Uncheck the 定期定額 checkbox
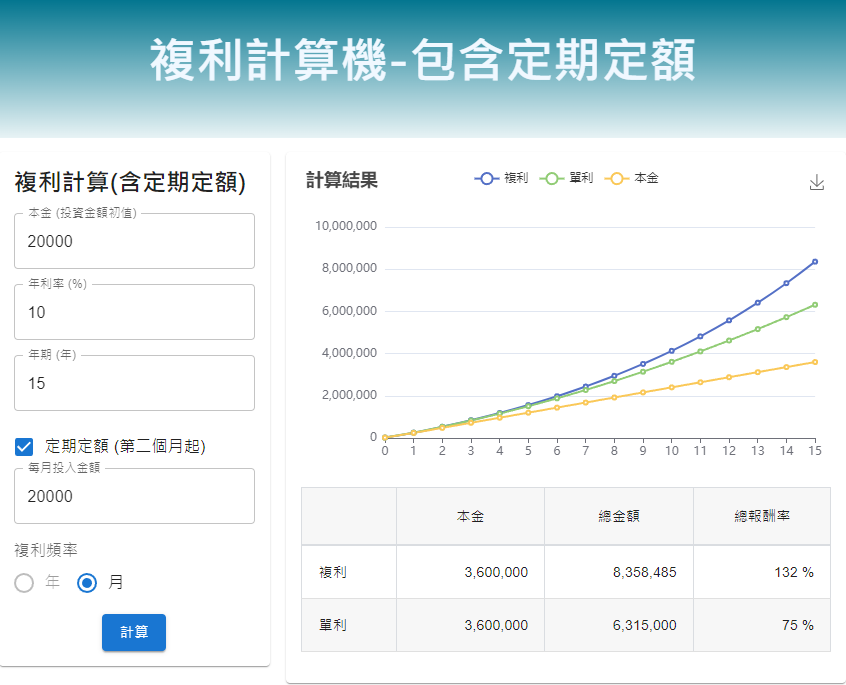 click(25, 446)
